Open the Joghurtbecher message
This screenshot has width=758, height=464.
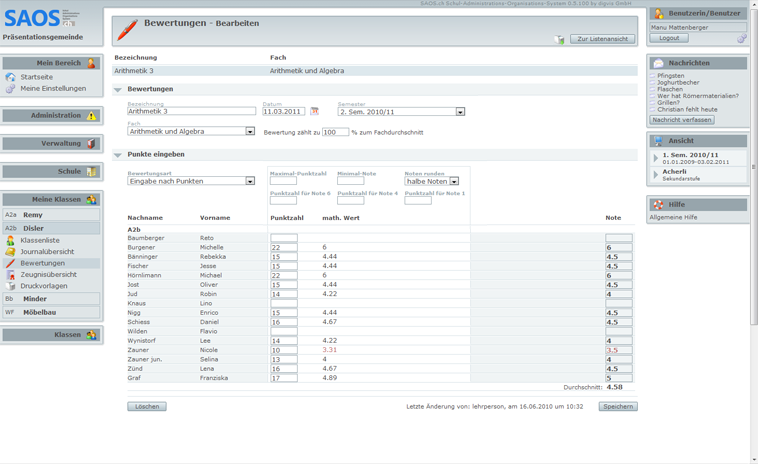(678, 83)
